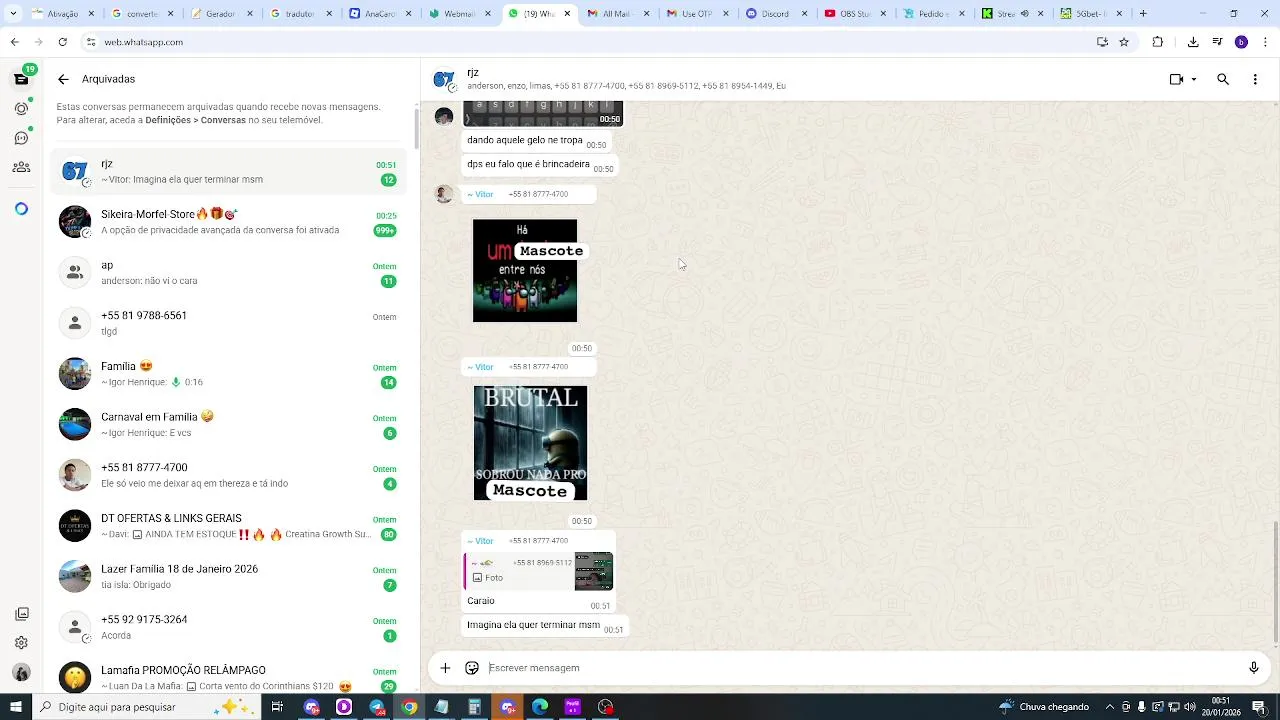
Task: Open the quoted Foto reply preview
Action: 539,571
